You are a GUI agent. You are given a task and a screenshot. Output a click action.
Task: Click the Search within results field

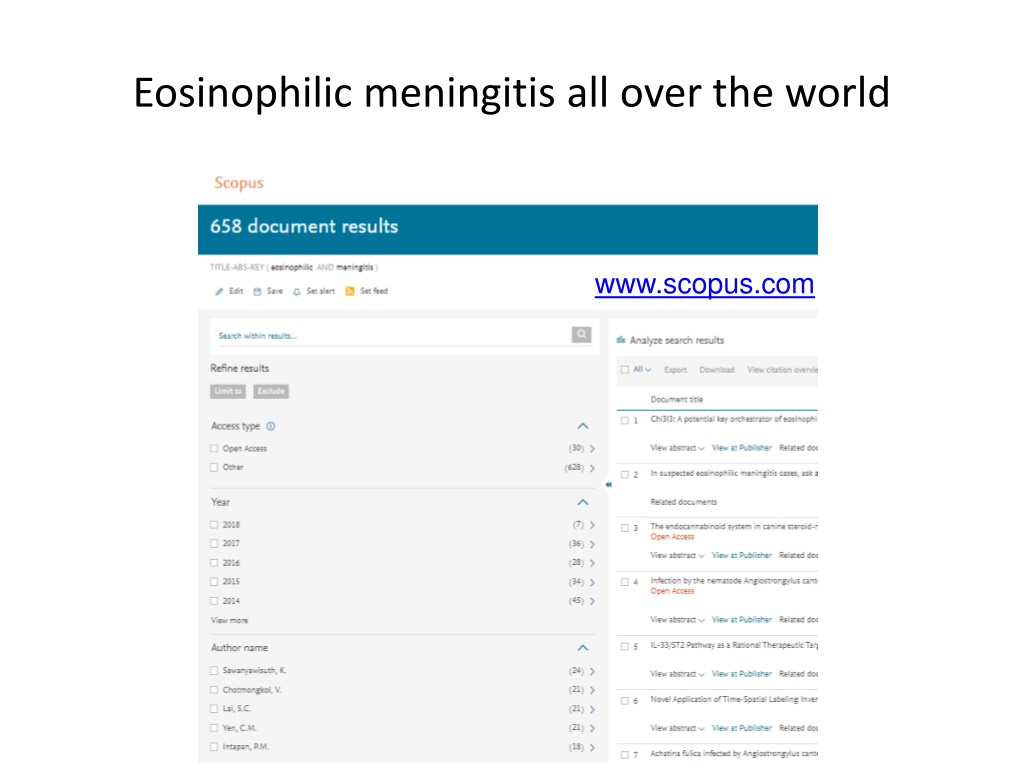point(391,336)
